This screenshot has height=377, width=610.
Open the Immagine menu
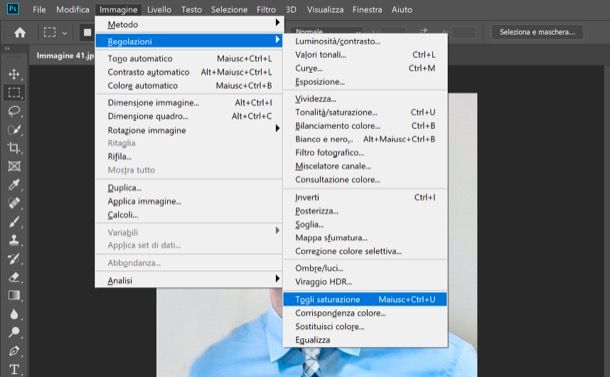pyautogui.click(x=118, y=9)
